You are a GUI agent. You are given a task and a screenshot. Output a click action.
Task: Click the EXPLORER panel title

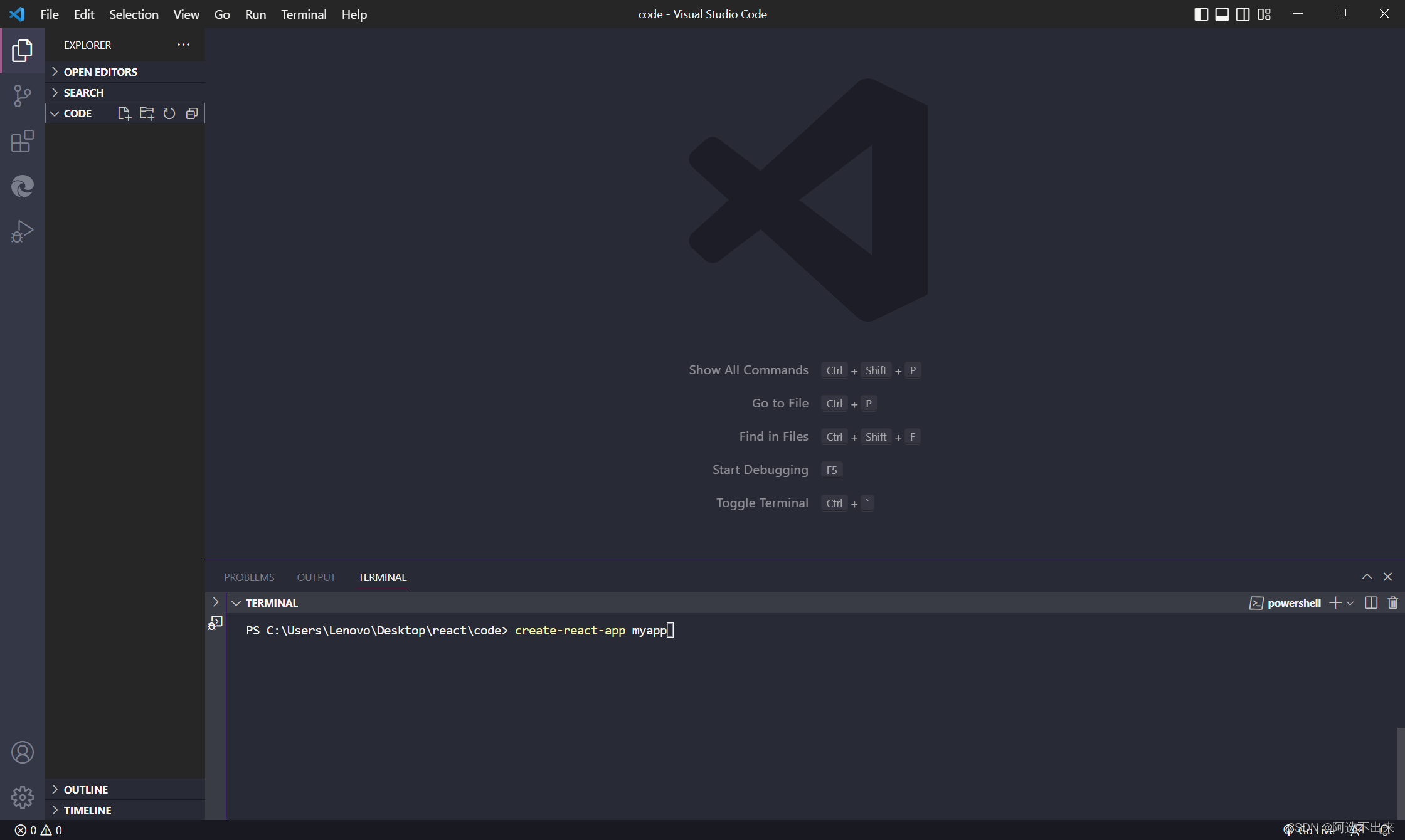[87, 45]
